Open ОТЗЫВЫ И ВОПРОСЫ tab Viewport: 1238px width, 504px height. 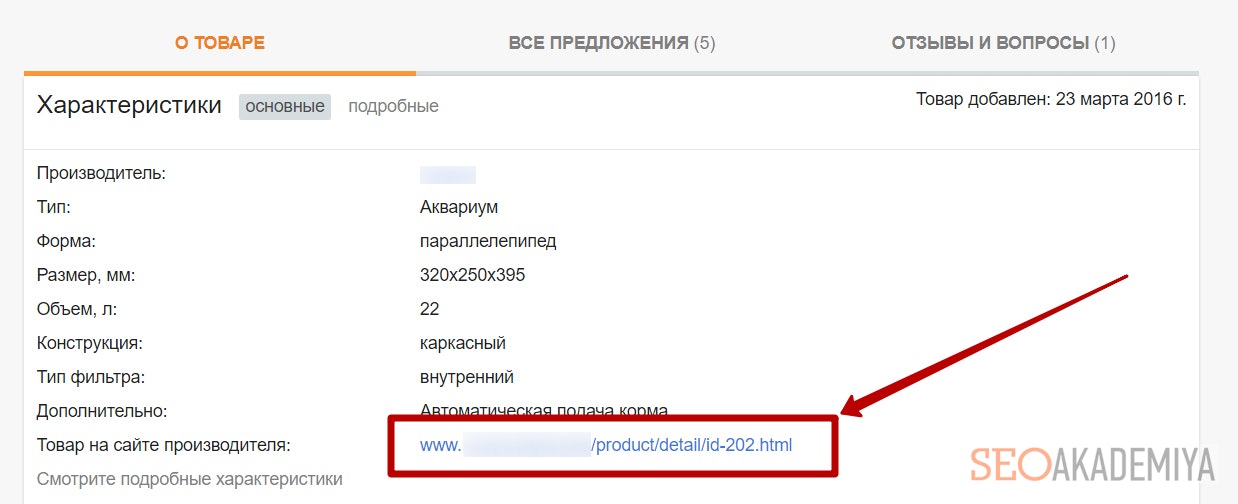tap(1003, 43)
